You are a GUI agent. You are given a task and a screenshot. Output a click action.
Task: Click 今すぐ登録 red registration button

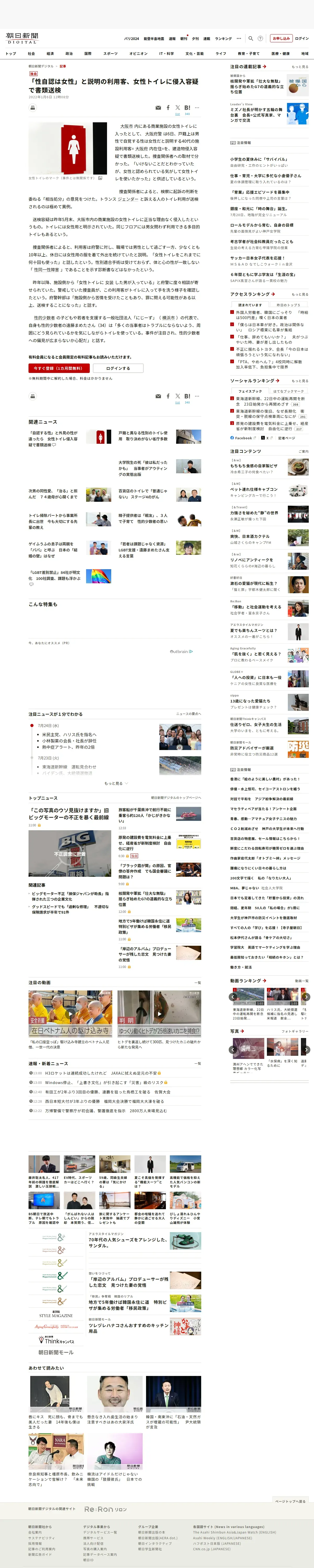click(x=59, y=368)
